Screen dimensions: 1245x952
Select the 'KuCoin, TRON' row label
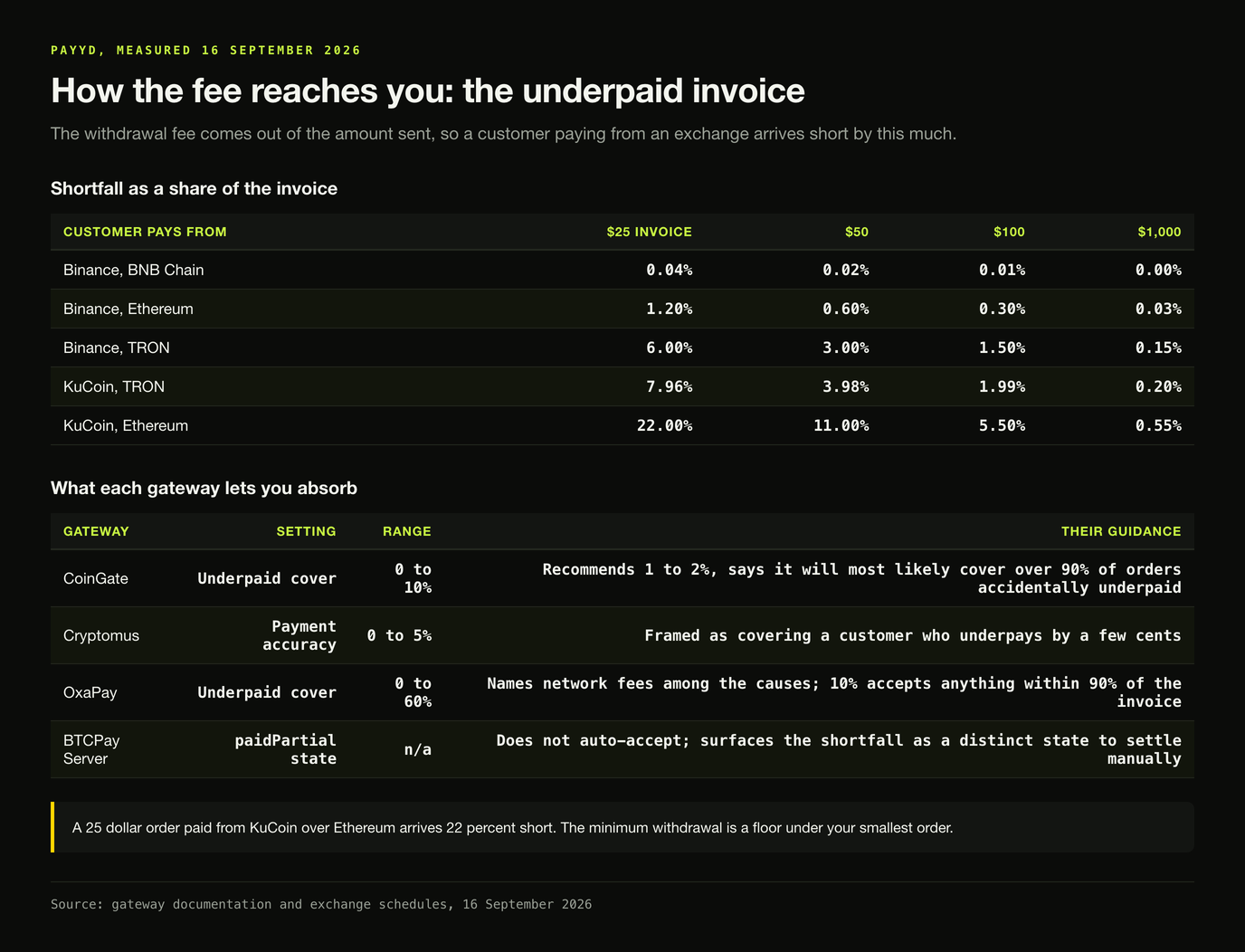[114, 386]
